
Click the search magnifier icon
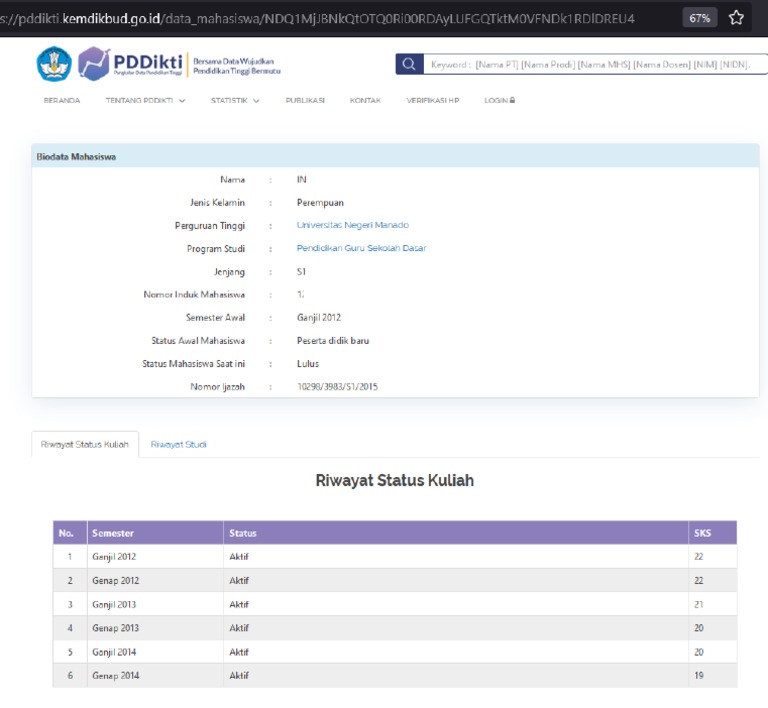(x=408, y=65)
